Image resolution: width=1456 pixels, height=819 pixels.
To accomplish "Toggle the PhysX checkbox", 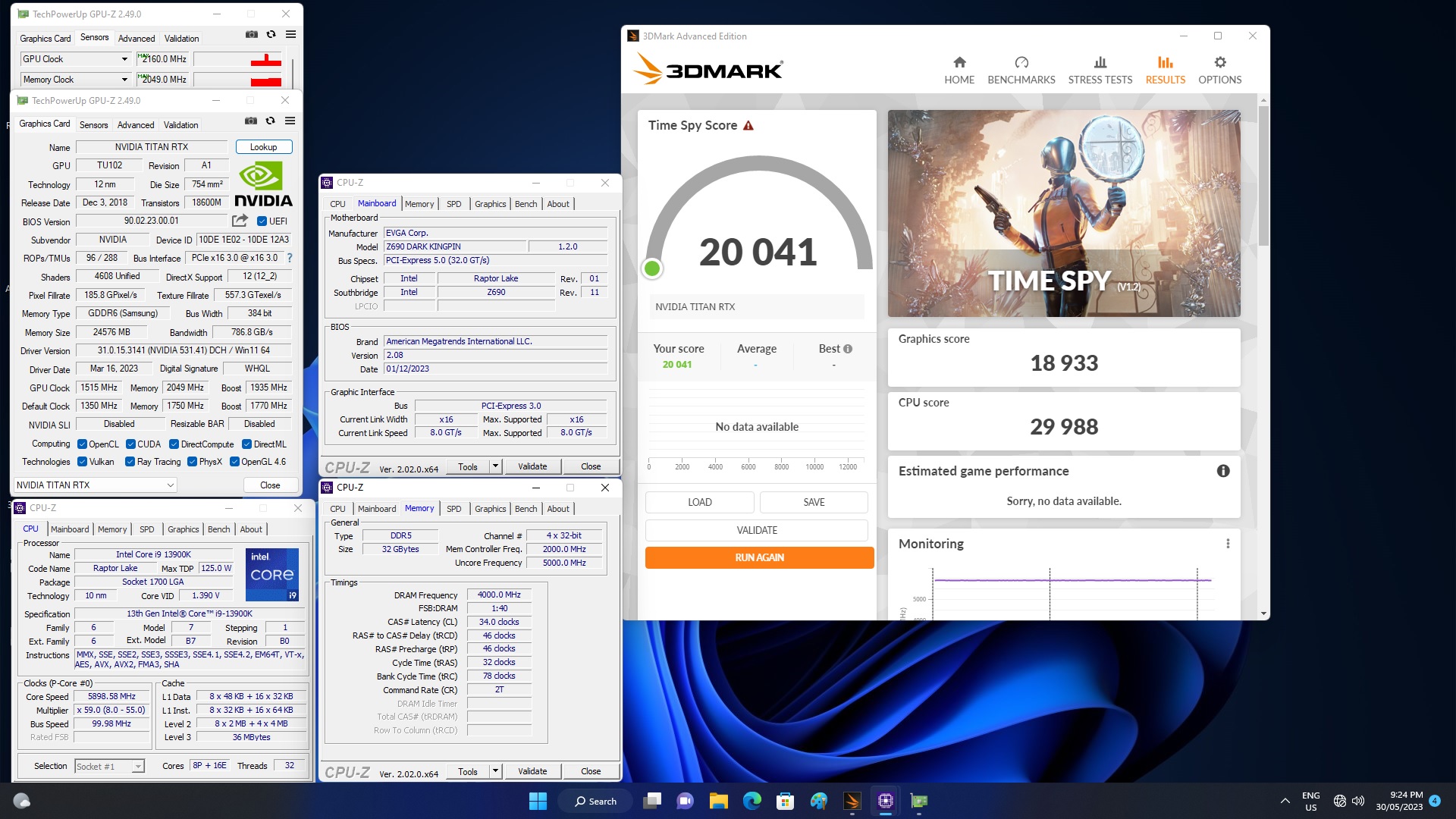I will pos(192,462).
